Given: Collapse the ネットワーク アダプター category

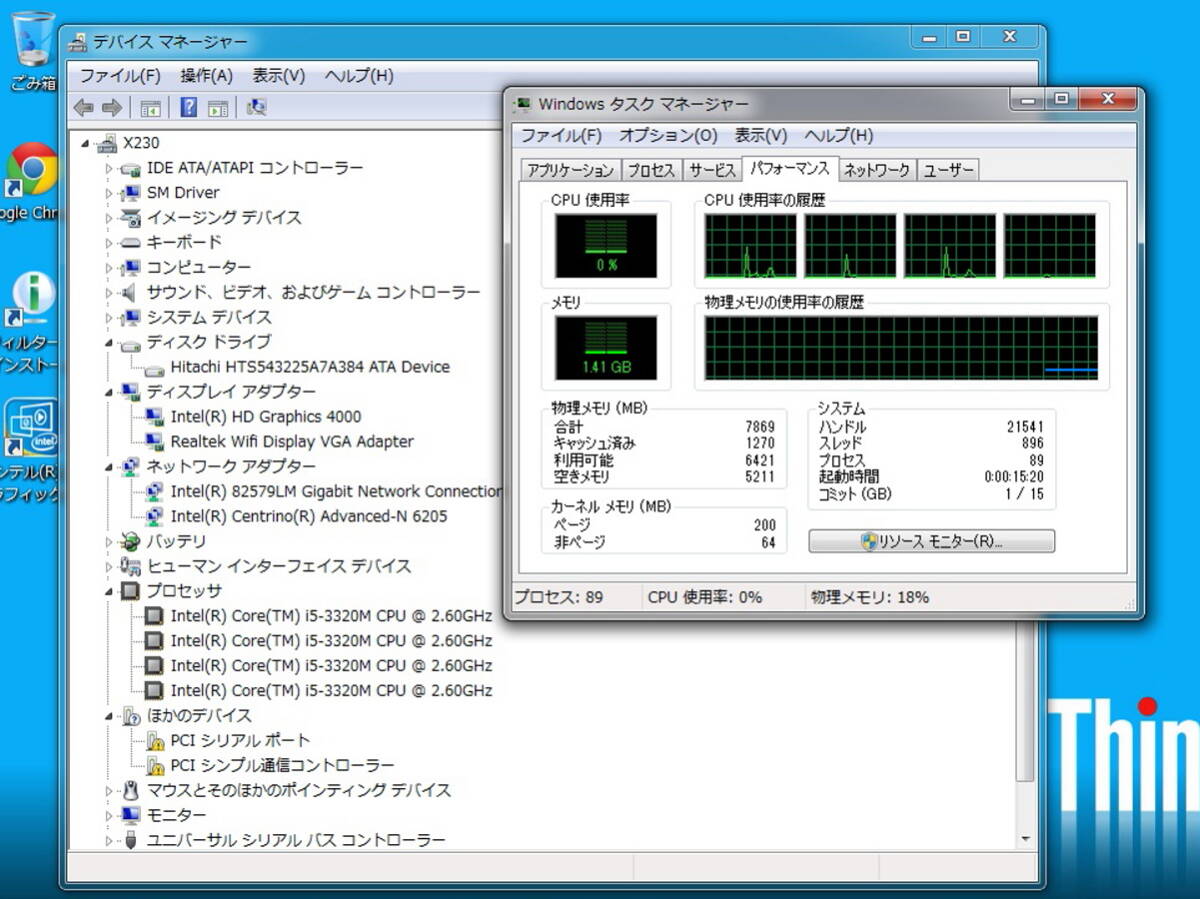Looking at the screenshot, I should tap(110, 467).
